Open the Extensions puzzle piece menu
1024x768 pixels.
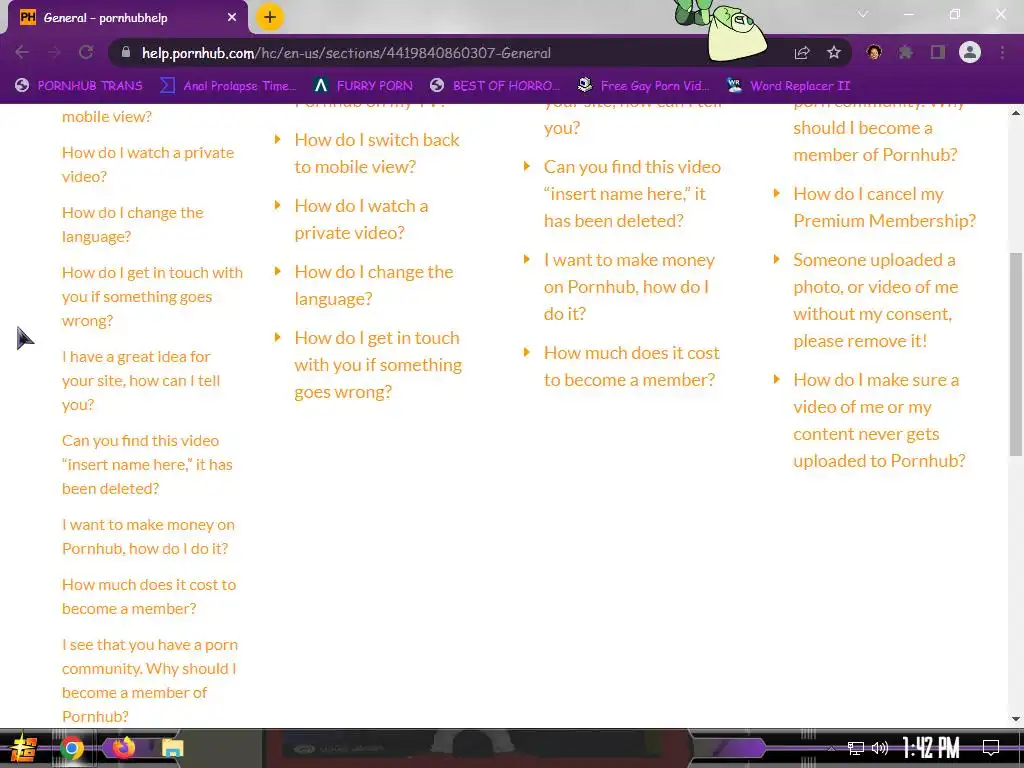click(906, 52)
